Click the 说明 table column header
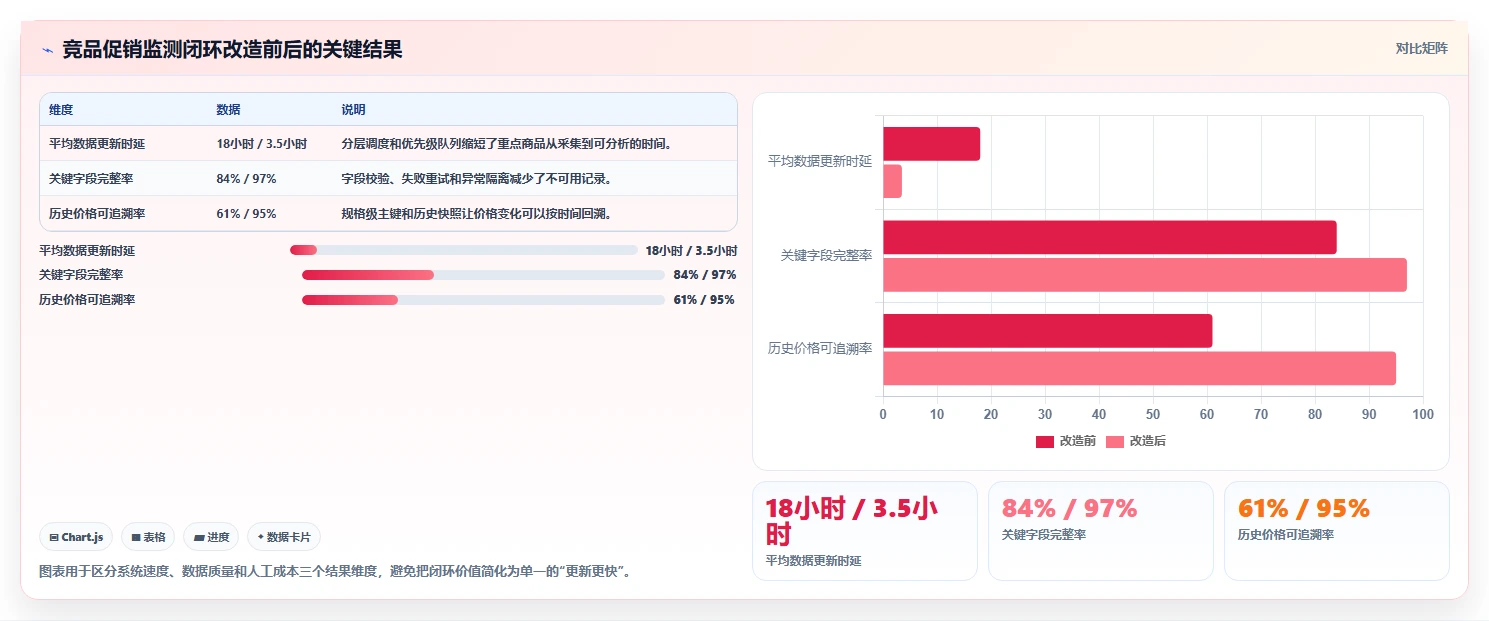Image resolution: width=1489 pixels, height=621 pixels. click(x=353, y=110)
